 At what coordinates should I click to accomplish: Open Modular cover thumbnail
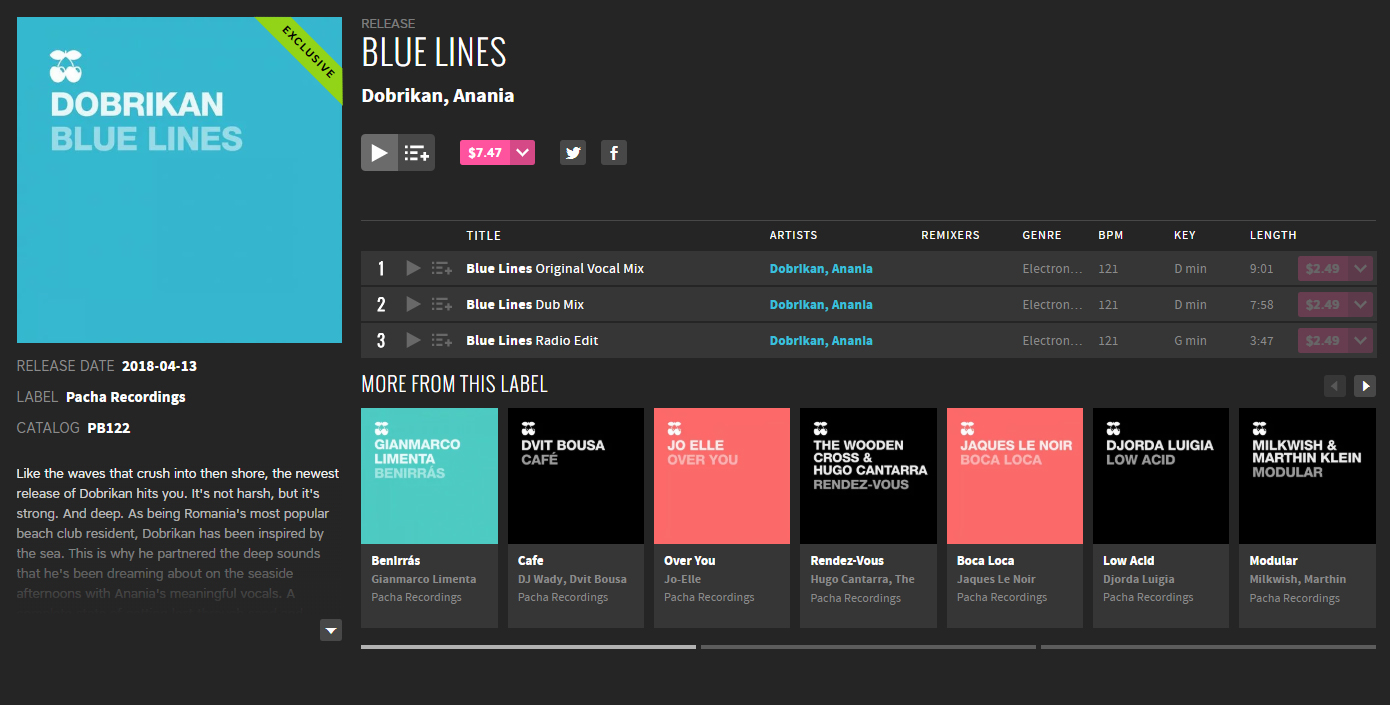1307,476
